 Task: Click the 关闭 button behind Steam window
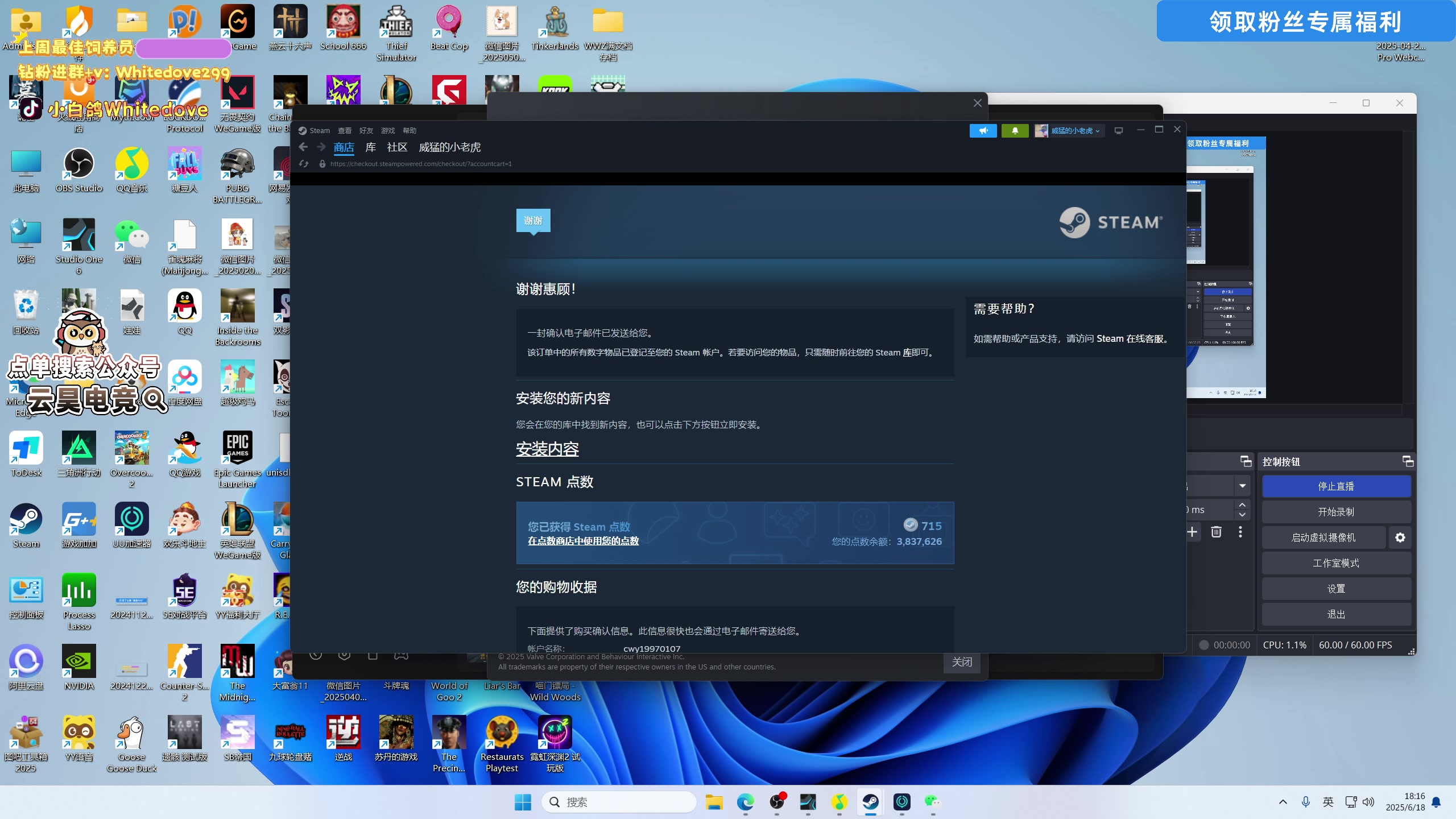pyautogui.click(x=962, y=662)
